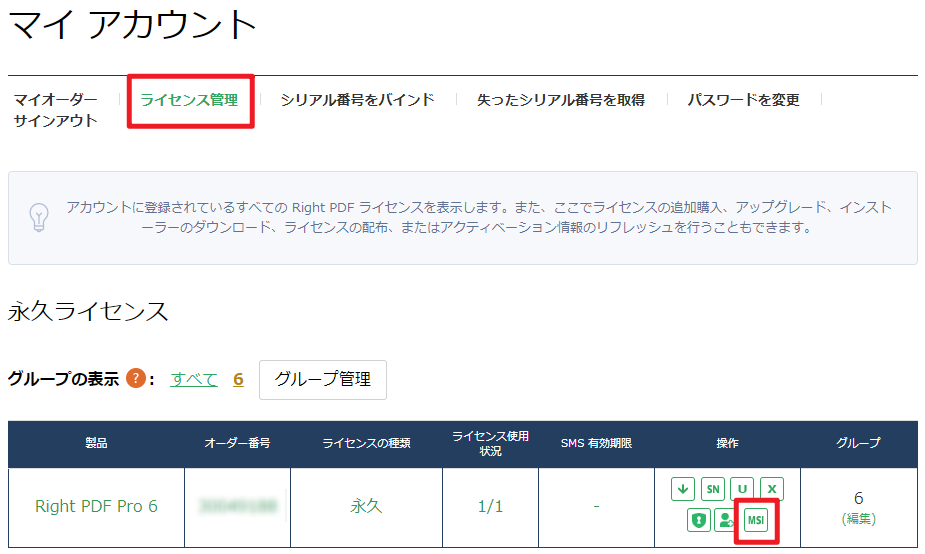Click the ライセンス使用状況 column header
The height and width of the screenshot is (554, 925).
click(490, 443)
